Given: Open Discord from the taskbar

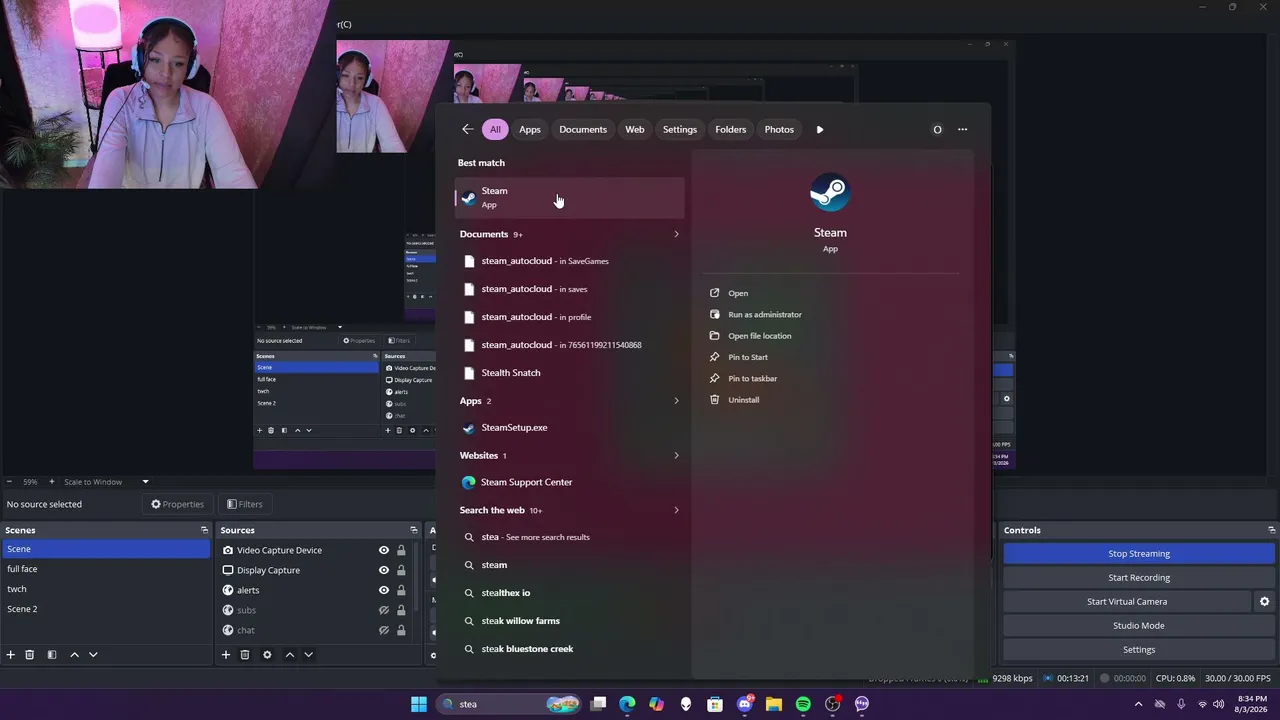Looking at the screenshot, I should (x=745, y=704).
